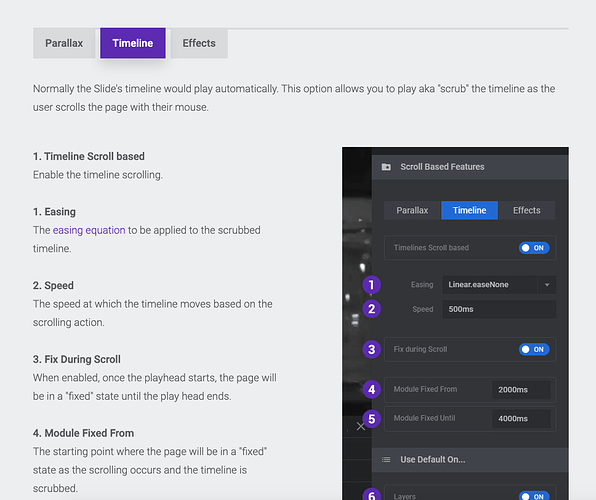The width and height of the screenshot is (596, 500).
Task: Click the purple number 4 marker
Action: [x=371, y=389]
